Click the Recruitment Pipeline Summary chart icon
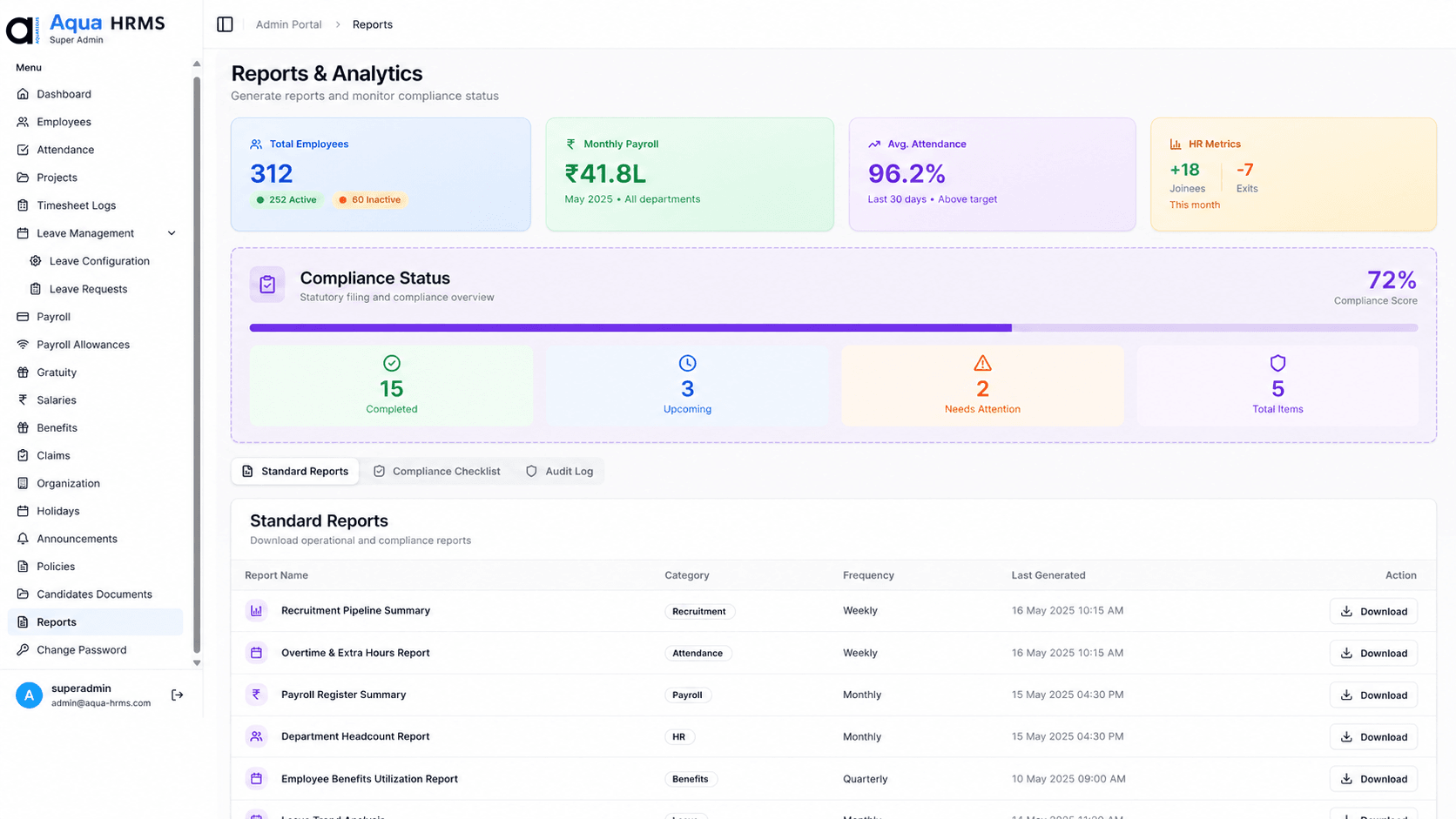Viewport: 1456px width, 819px height. pyautogui.click(x=256, y=611)
